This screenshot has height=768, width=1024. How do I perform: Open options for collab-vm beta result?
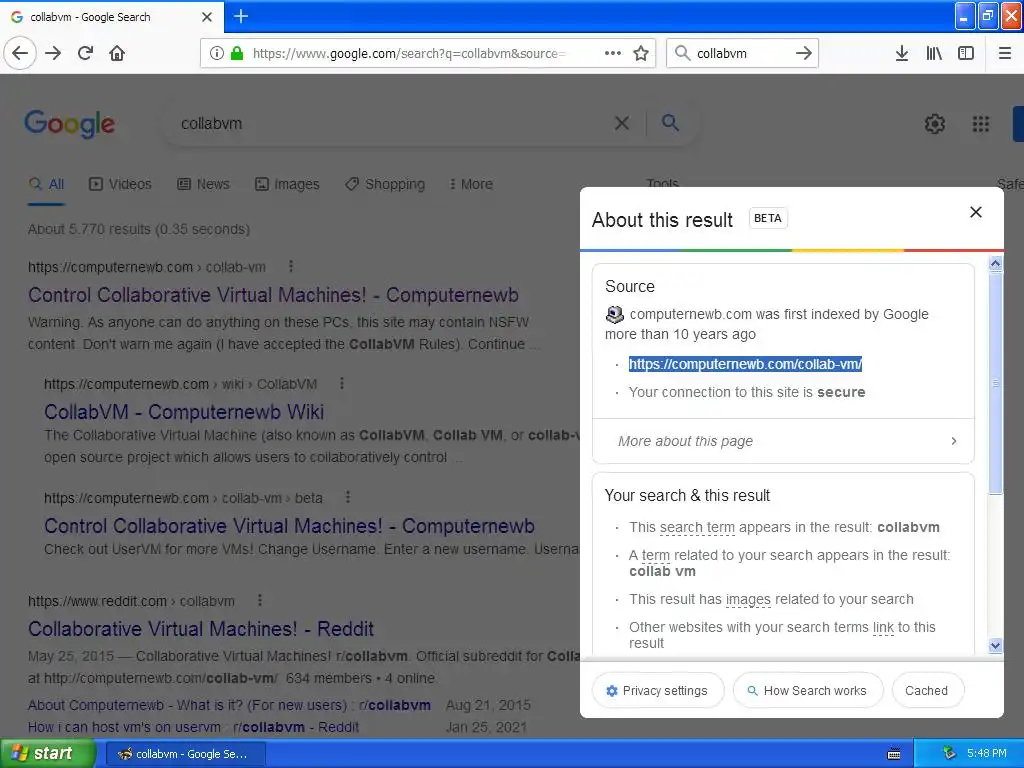pyautogui.click(x=348, y=497)
